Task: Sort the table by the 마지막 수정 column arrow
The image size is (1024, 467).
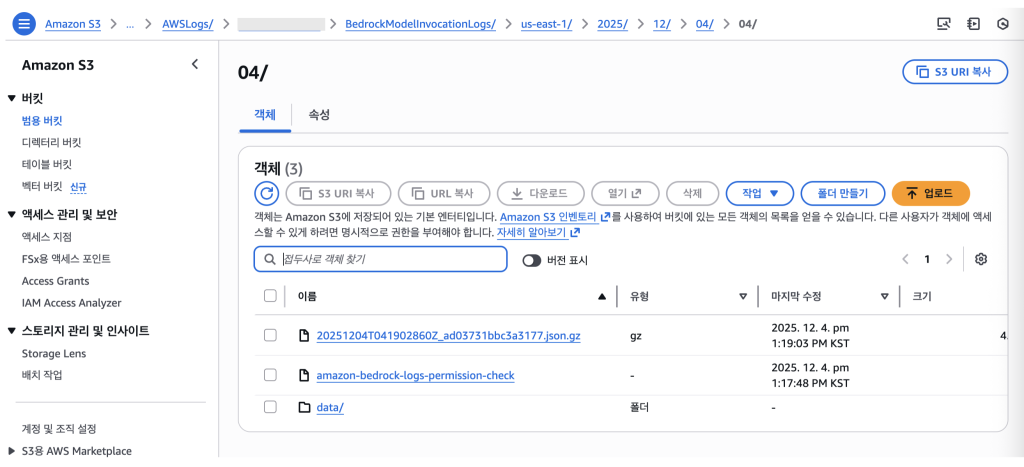Action: [x=885, y=297]
